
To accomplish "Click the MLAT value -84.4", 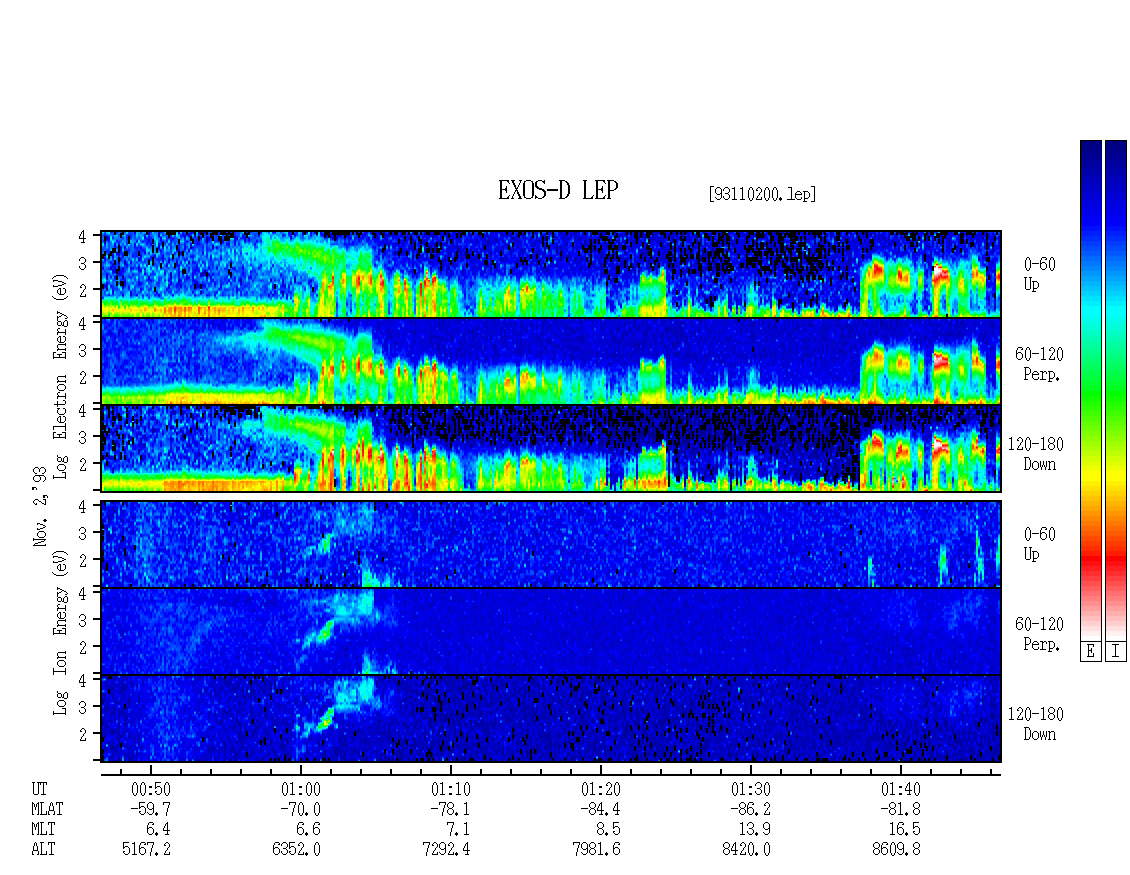I will click(x=600, y=809).
